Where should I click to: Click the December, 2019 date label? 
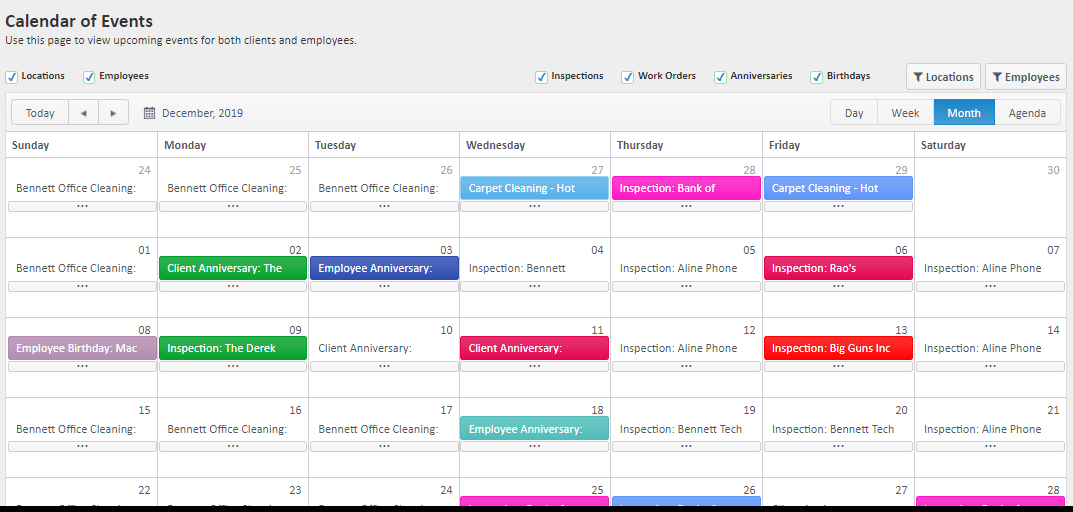[203, 113]
